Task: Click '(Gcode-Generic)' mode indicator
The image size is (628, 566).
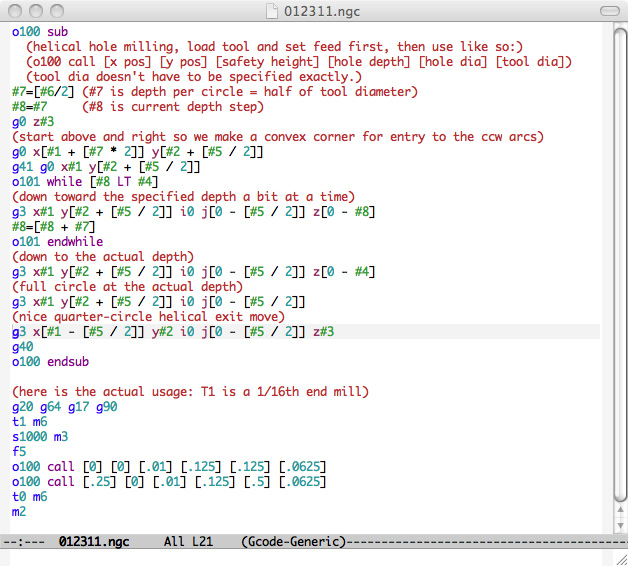Action: (x=293, y=542)
